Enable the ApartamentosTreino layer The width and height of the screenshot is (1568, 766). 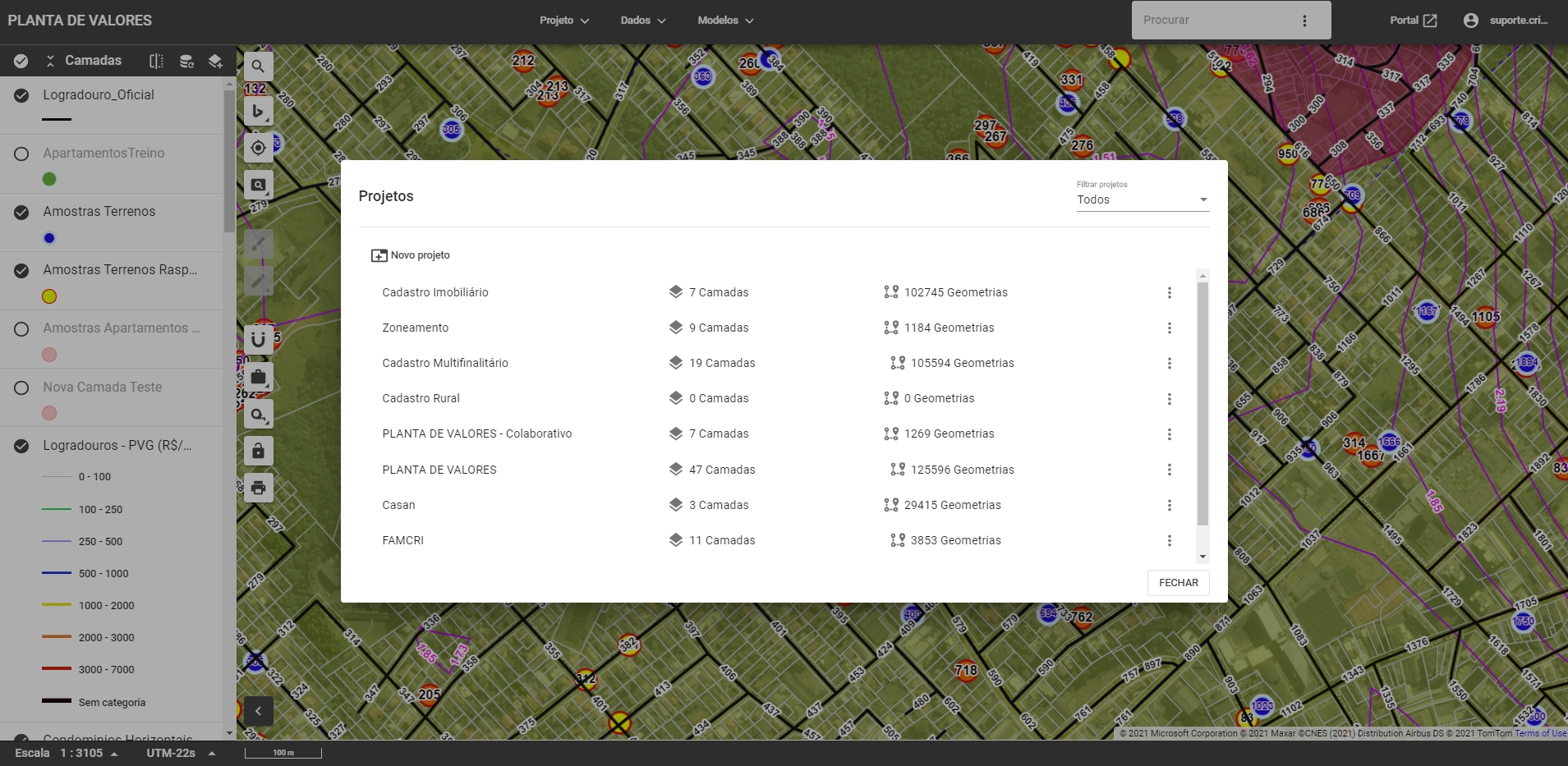(x=21, y=154)
